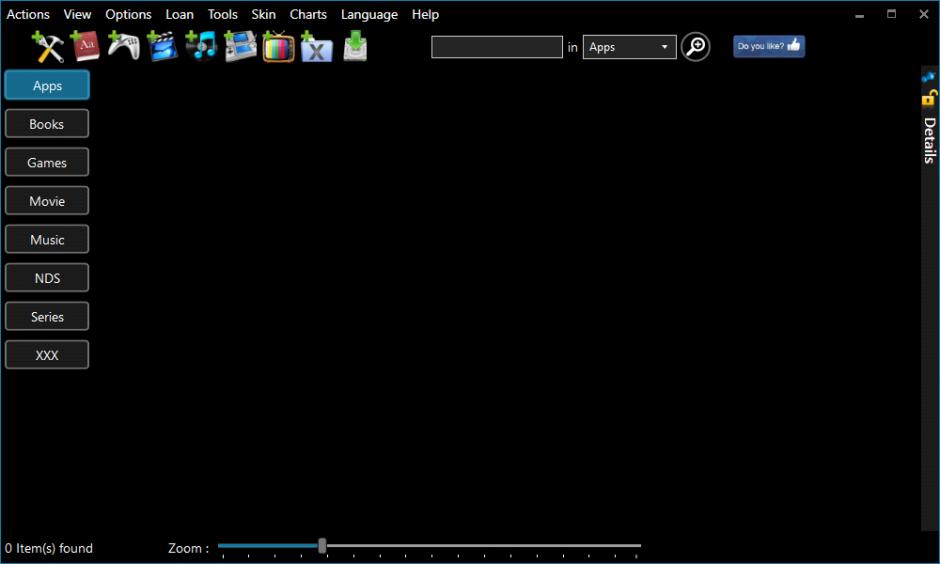Click the Zoom slider handle
The height and width of the screenshot is (564, 940).
(322, 546)
